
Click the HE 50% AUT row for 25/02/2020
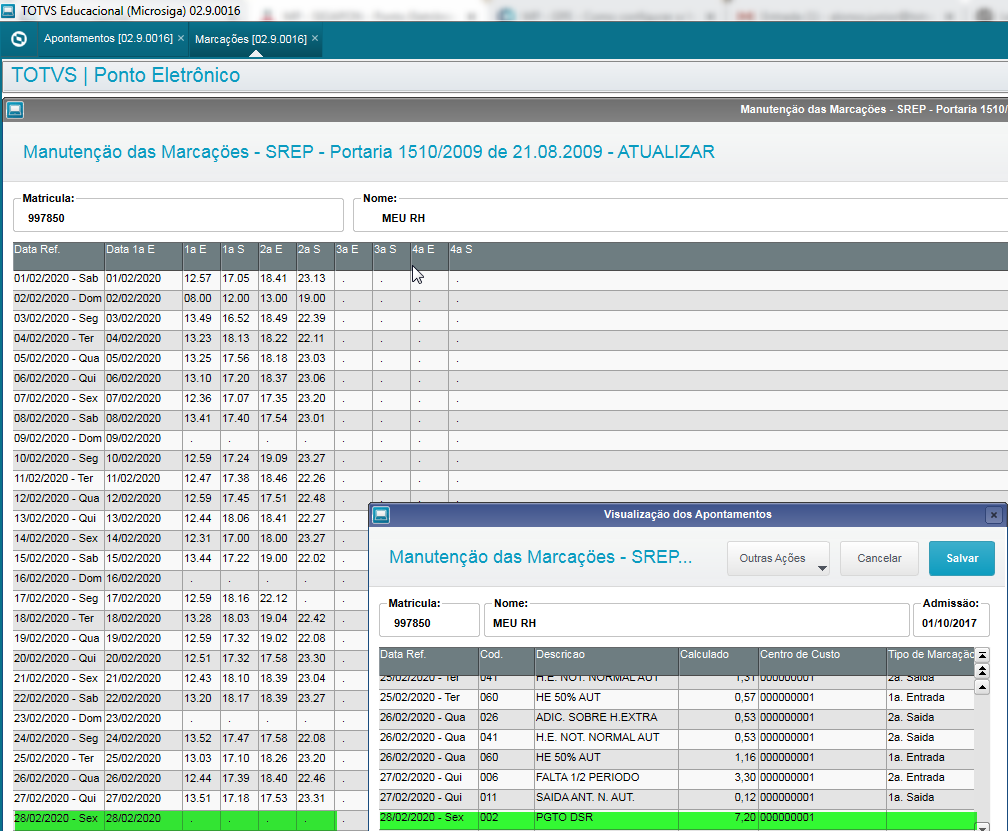coord(676,698)
